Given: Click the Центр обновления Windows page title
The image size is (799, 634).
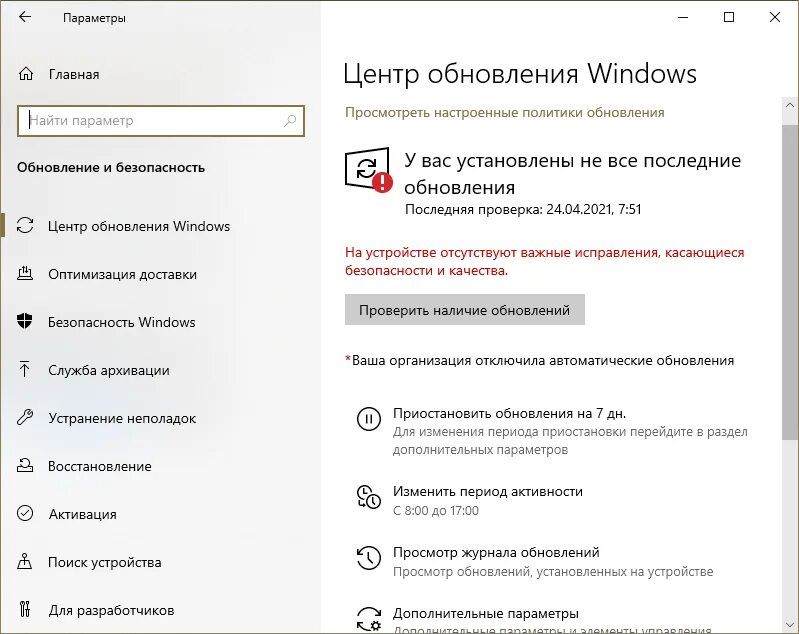Looking at the screenshot, I should pos(520,73).
